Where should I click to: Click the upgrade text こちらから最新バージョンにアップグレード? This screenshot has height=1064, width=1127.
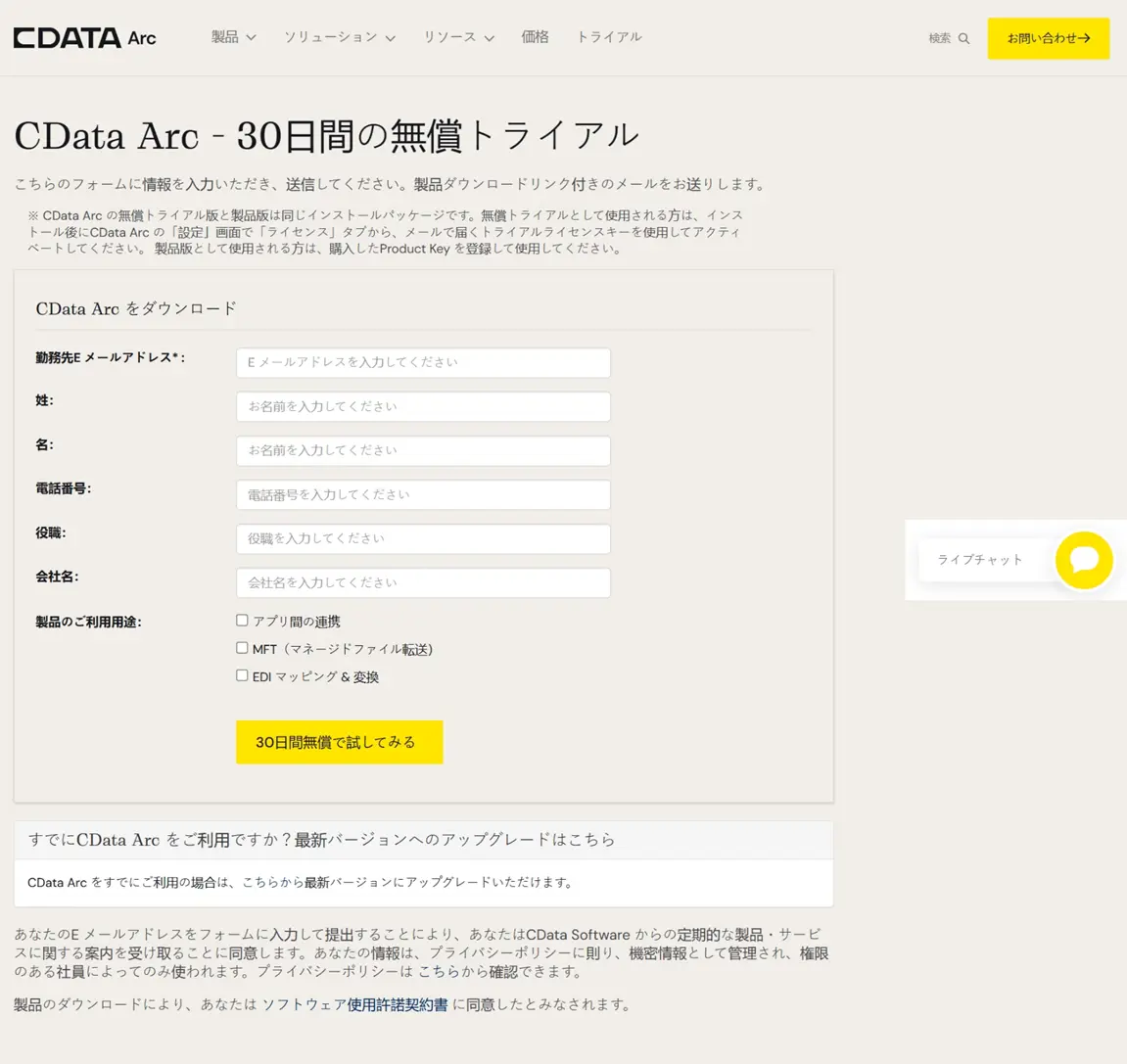click(365, 882)
